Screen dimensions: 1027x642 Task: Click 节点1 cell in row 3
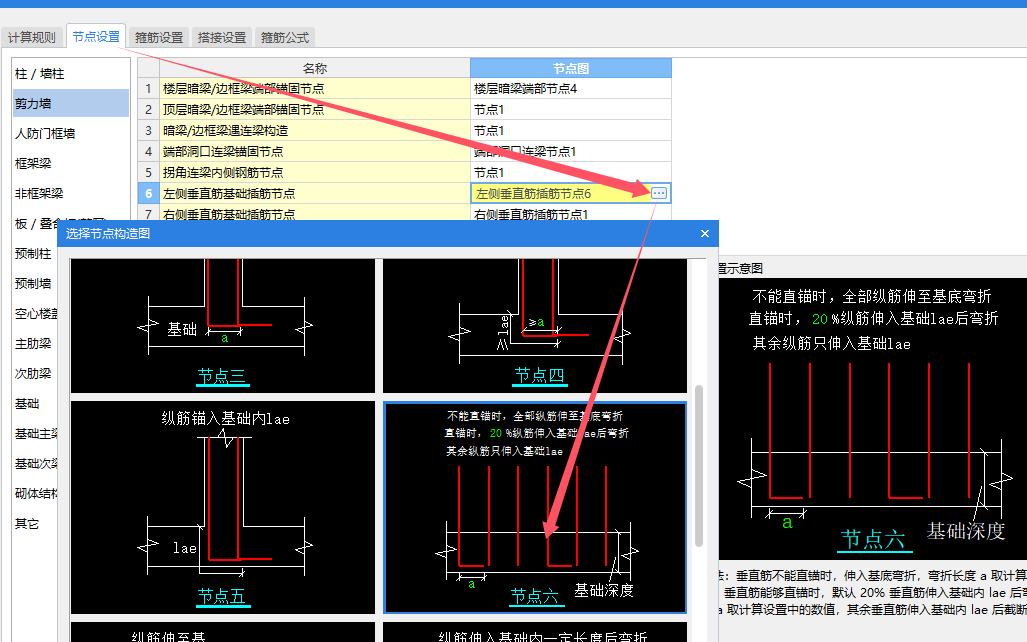570,130
